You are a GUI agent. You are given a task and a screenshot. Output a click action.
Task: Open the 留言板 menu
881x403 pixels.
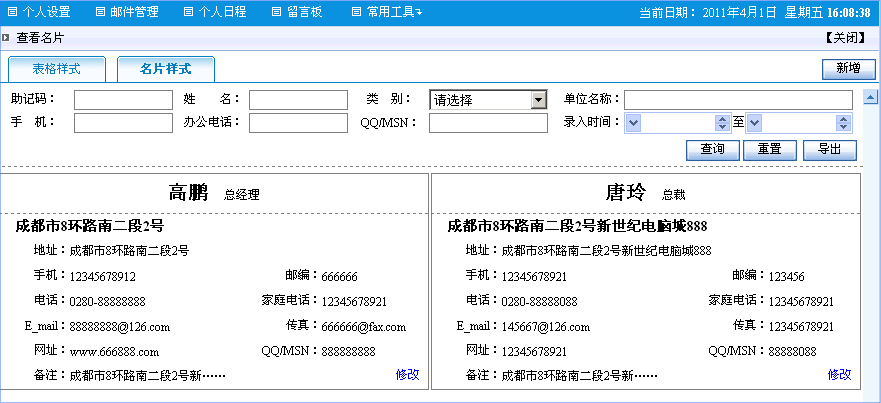tap(305, 12)
